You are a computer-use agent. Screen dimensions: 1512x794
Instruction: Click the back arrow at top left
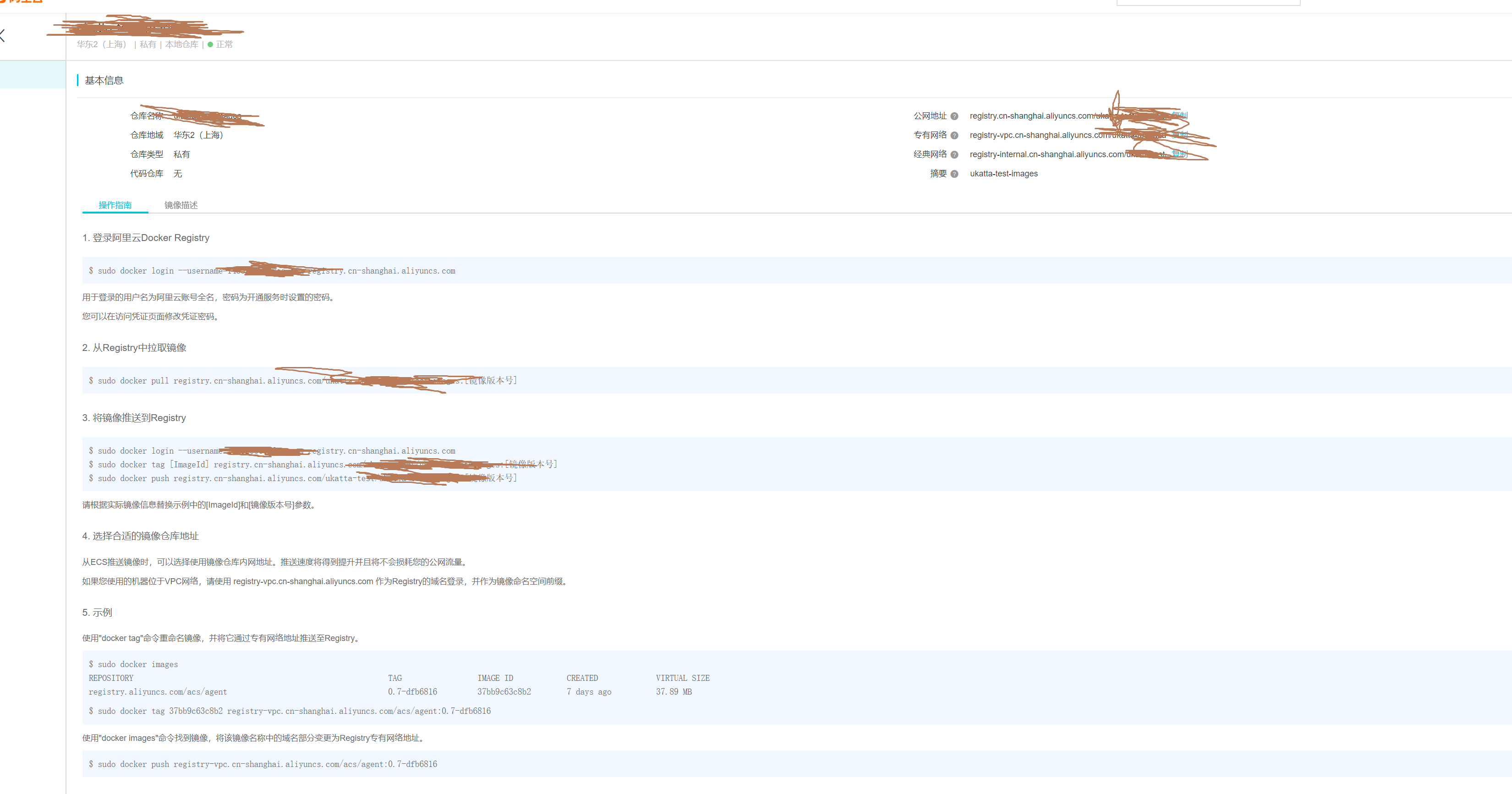(2, 36)
